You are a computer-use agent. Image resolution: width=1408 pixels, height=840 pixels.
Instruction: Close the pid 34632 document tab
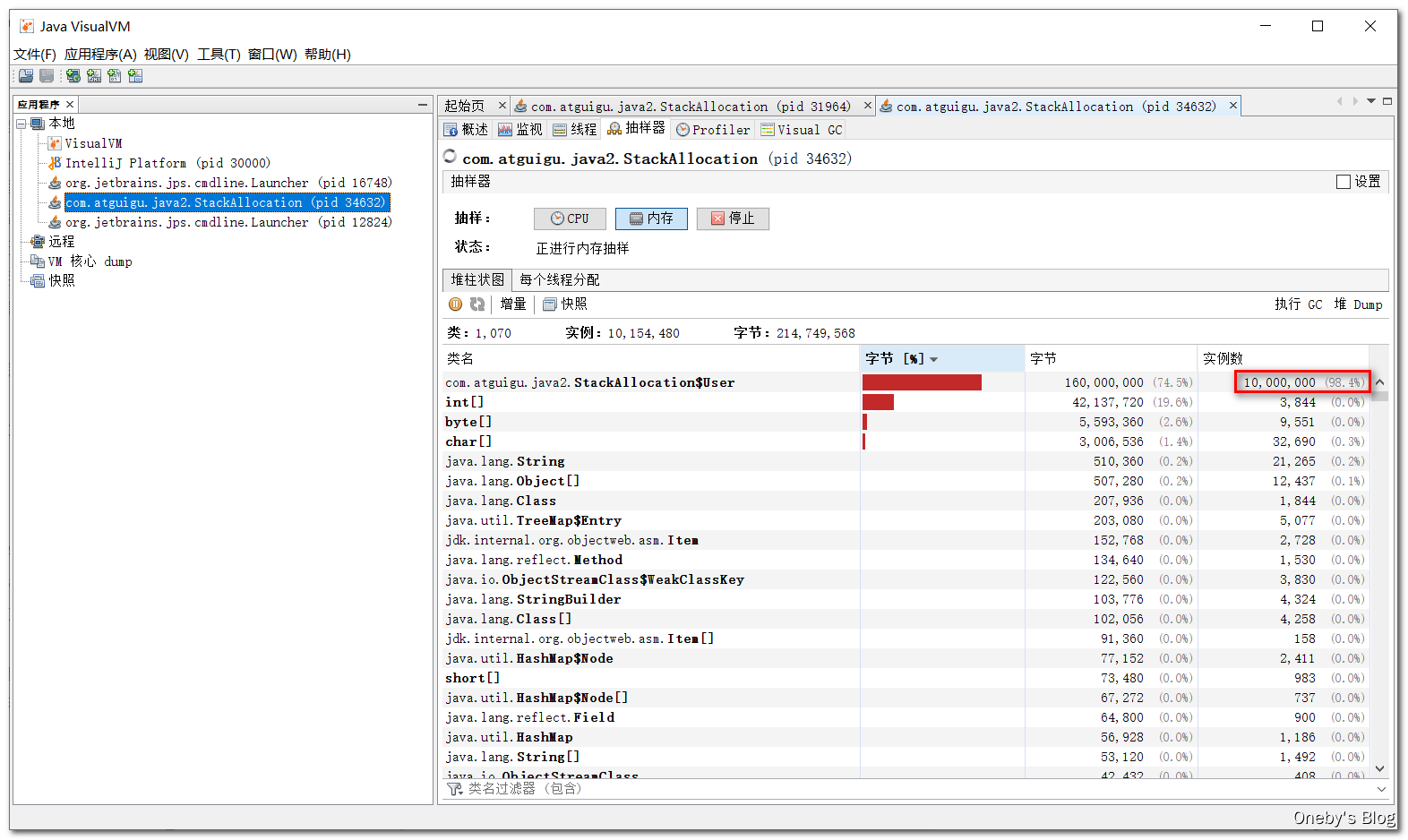click(1233, 106)
